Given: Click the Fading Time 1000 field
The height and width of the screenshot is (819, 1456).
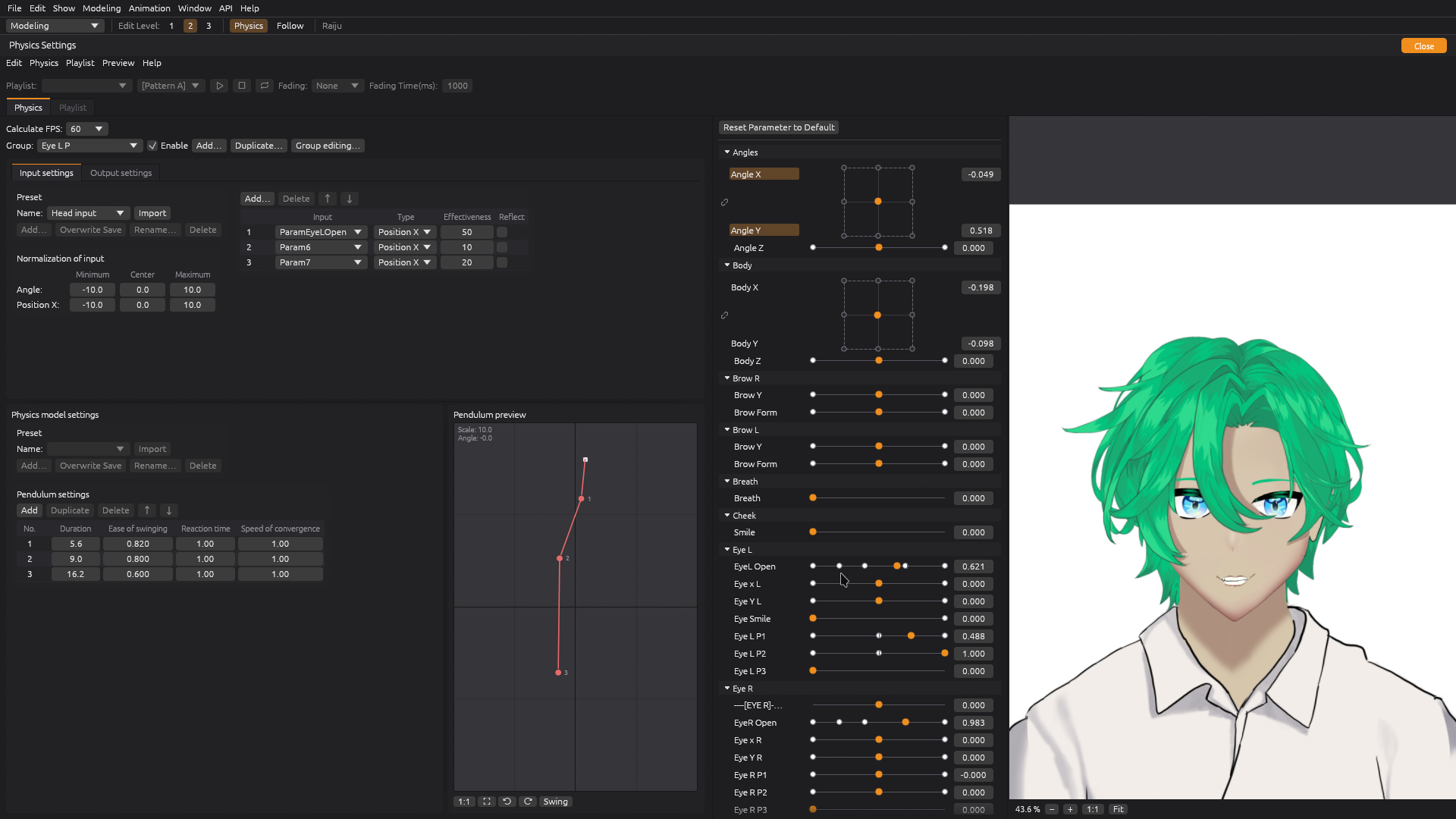Looking at the screenshot, I should [x=457, y=86].
